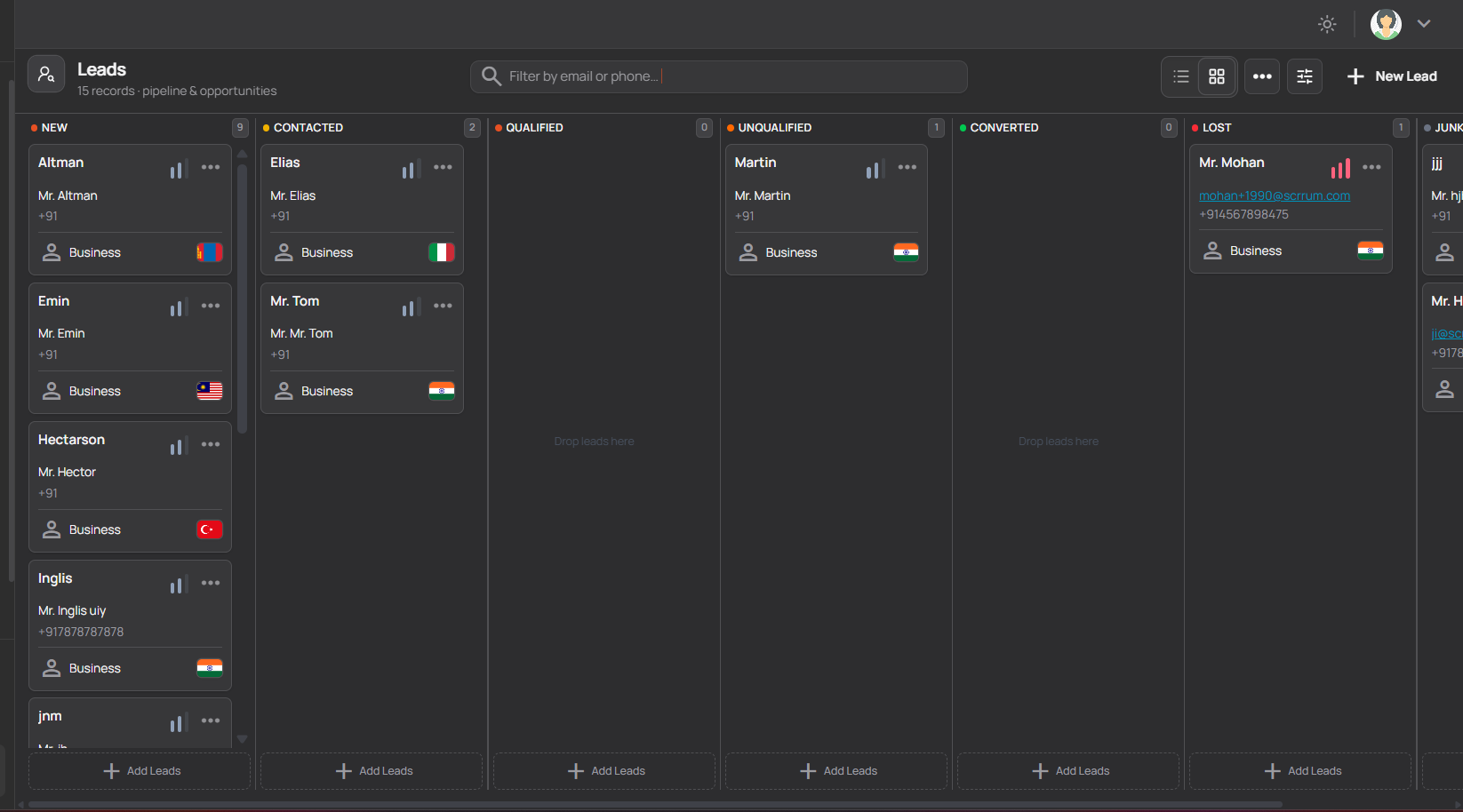Add Leads to CONVERTED column
The image size is (1463, 812).
[x=1068, y=771]
